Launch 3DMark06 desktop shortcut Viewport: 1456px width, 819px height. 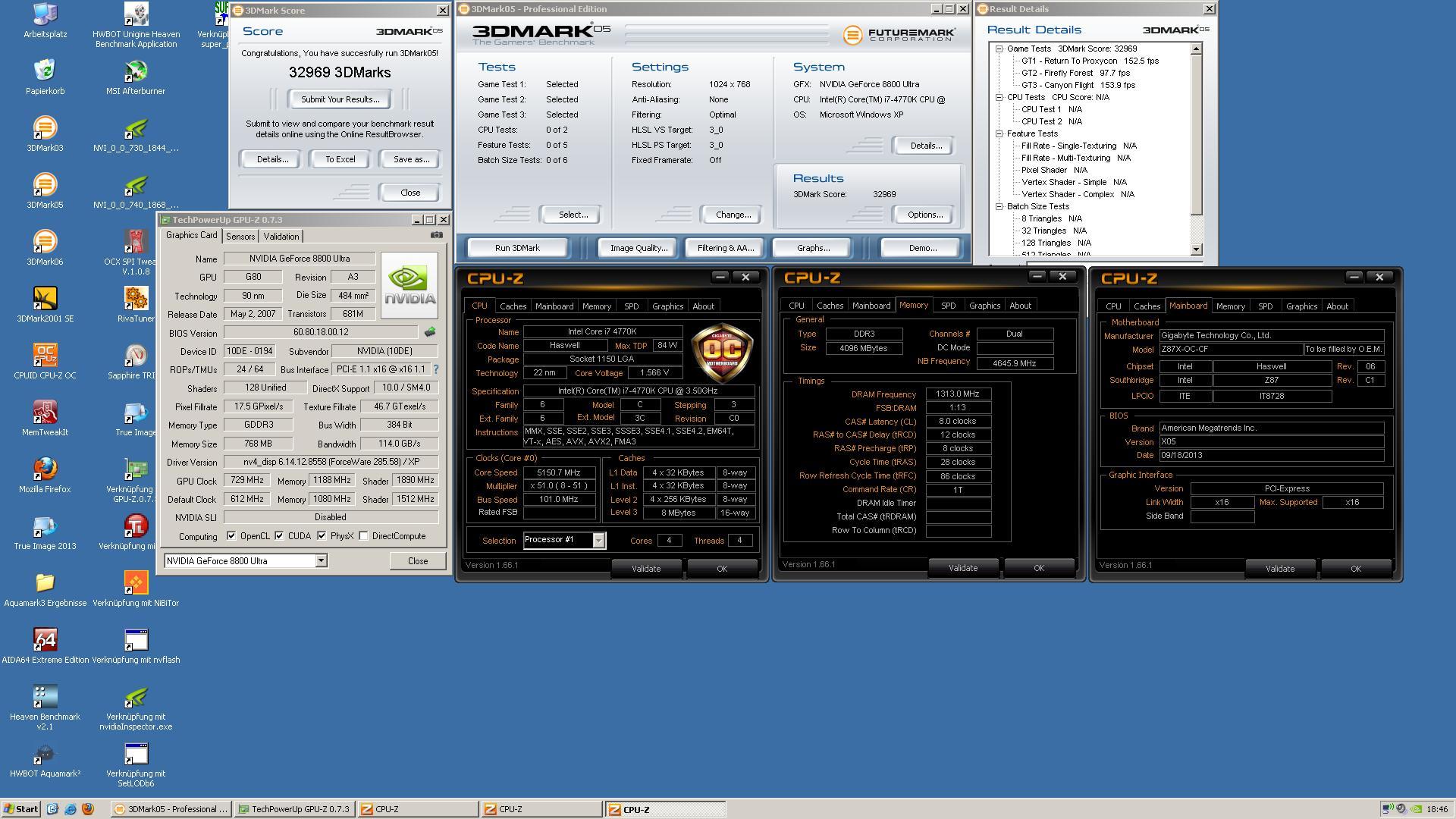pos(45,247)
